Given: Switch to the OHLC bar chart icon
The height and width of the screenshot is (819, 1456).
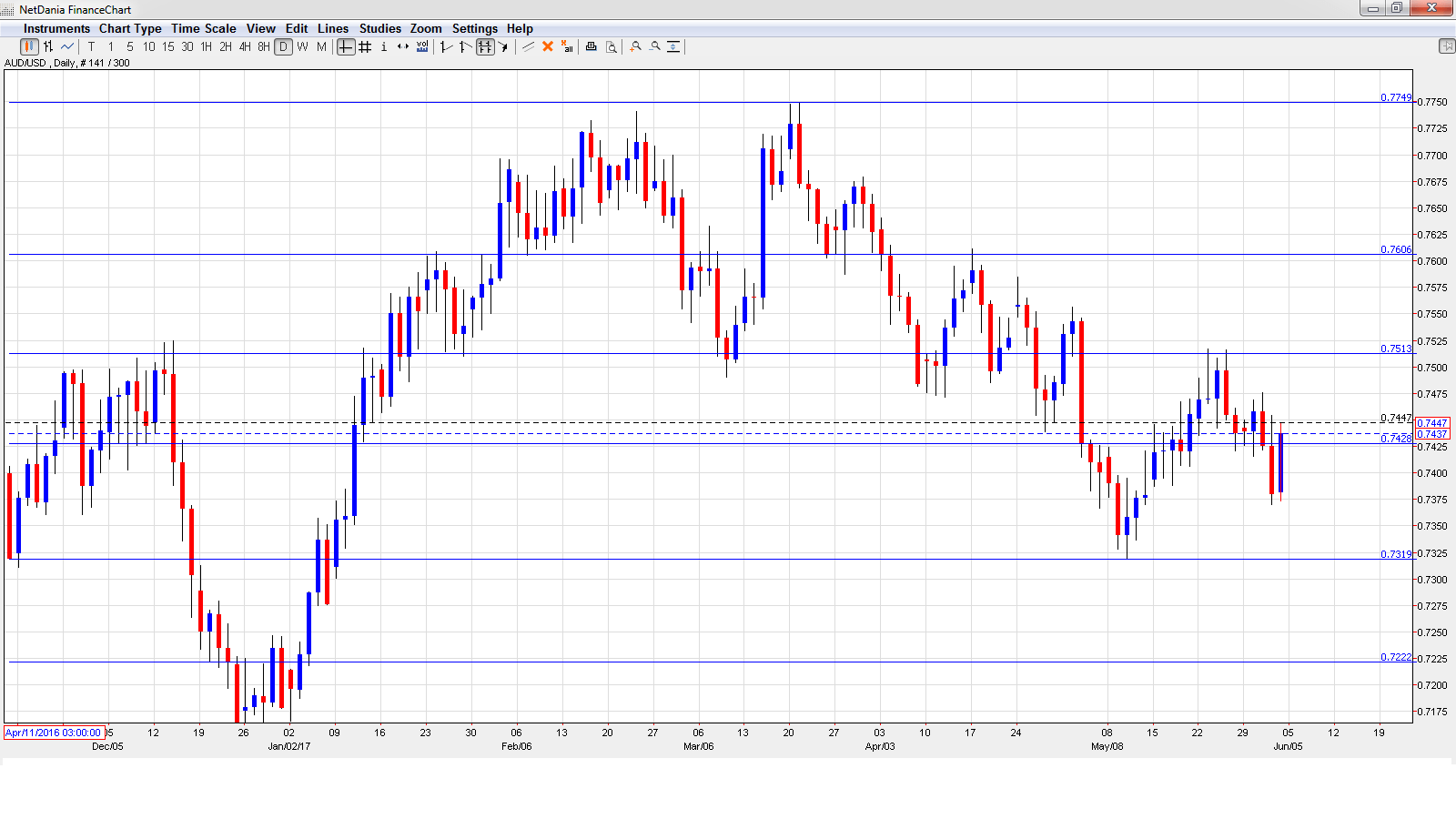Looking at the screenshot, I should pos(48,46).
